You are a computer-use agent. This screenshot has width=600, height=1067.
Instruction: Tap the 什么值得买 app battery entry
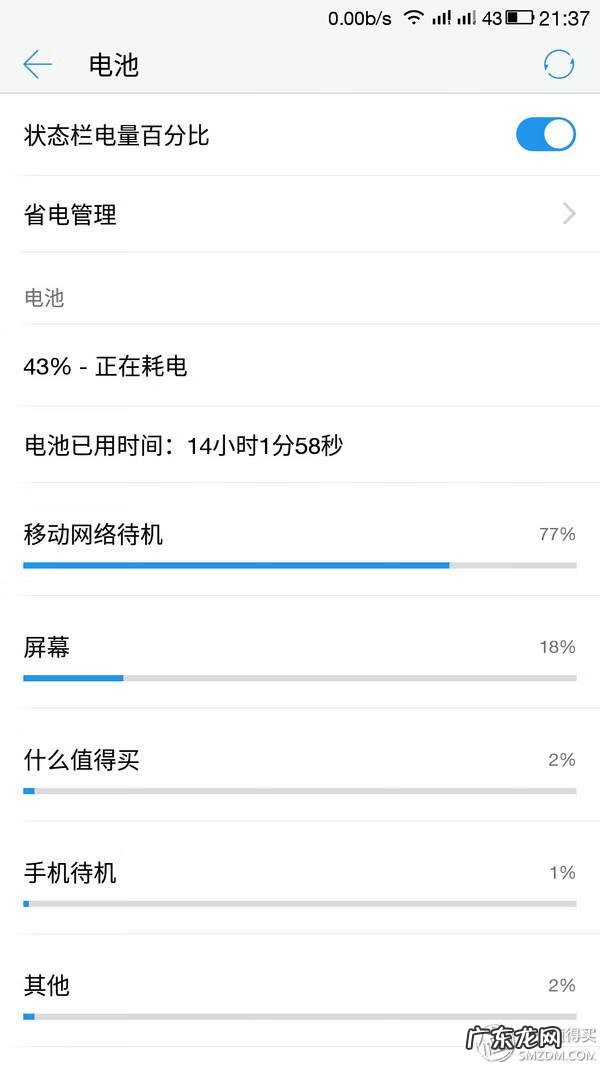click(76, 760)
